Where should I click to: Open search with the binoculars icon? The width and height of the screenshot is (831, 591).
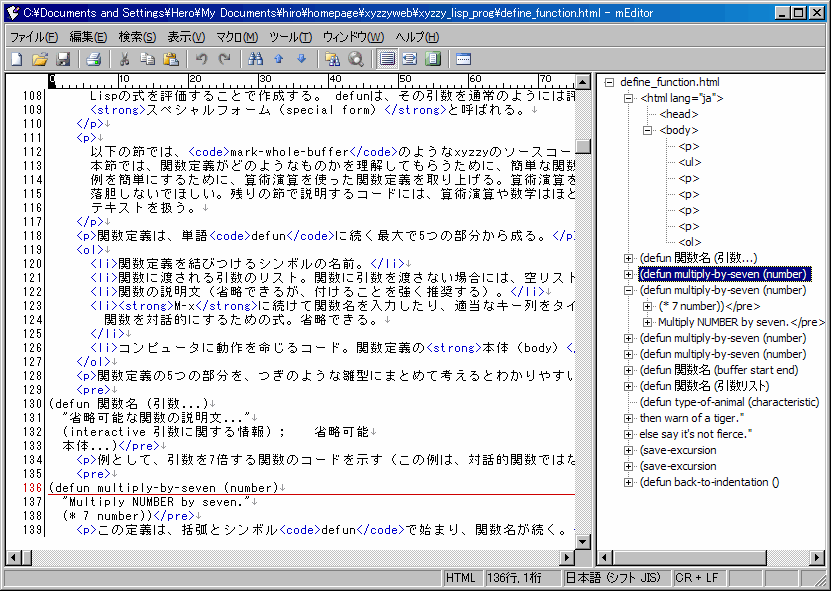[x=256, y=59]
